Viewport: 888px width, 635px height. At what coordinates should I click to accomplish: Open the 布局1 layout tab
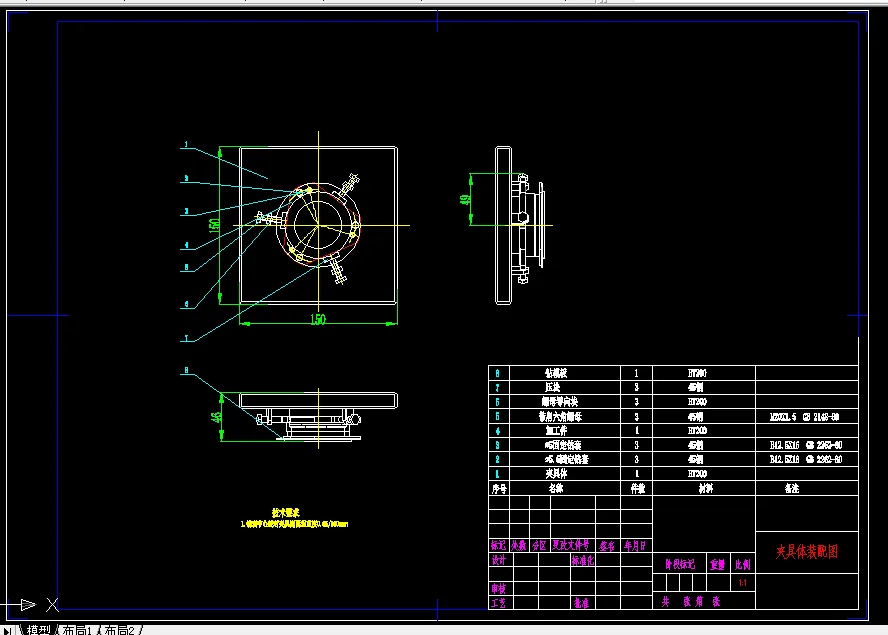point(76,630)
